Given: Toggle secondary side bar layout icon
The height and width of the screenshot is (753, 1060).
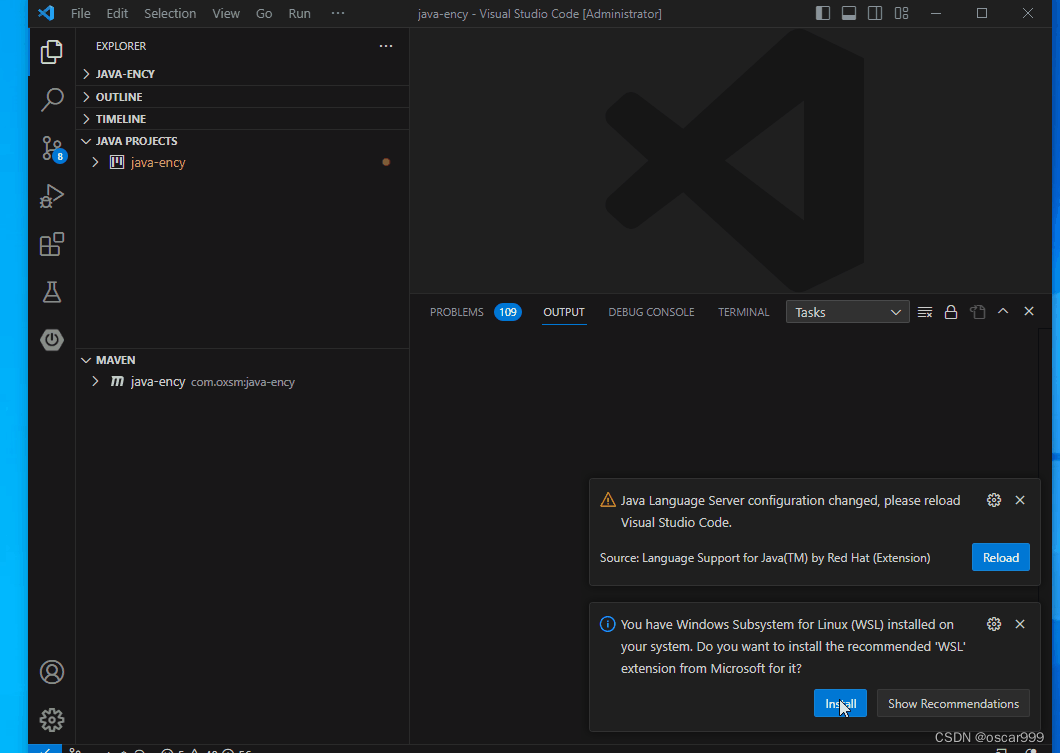Looking at the screenshot, I should pos(875,14).
